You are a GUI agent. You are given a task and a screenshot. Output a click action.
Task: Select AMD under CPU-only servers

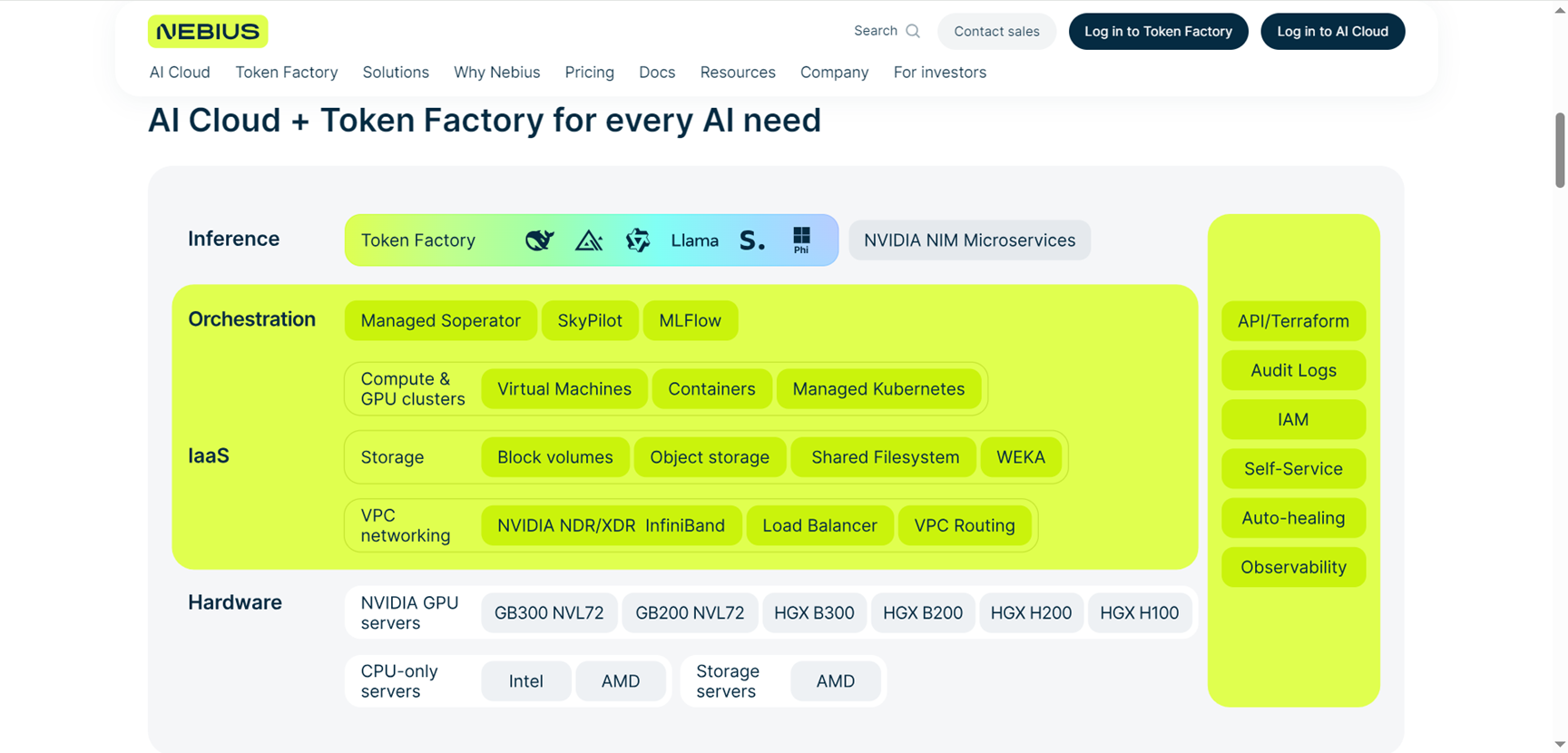coord(621,681)
